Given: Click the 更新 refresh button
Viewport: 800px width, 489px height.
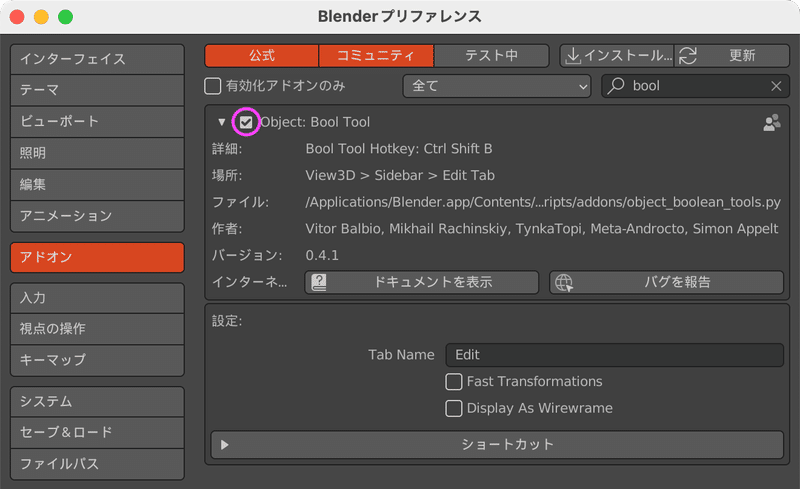Looking at the screenshot, I should tap(732, 56).
